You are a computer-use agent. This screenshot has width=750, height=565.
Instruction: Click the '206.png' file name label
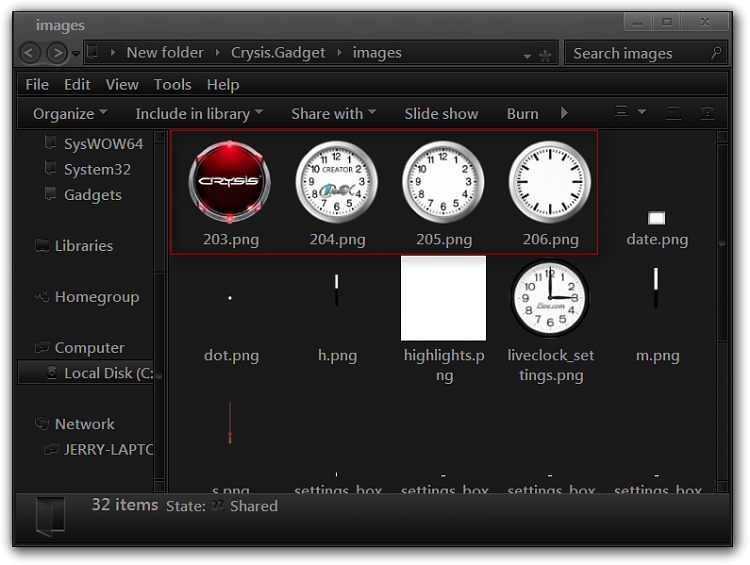click(x=551, y=239)
